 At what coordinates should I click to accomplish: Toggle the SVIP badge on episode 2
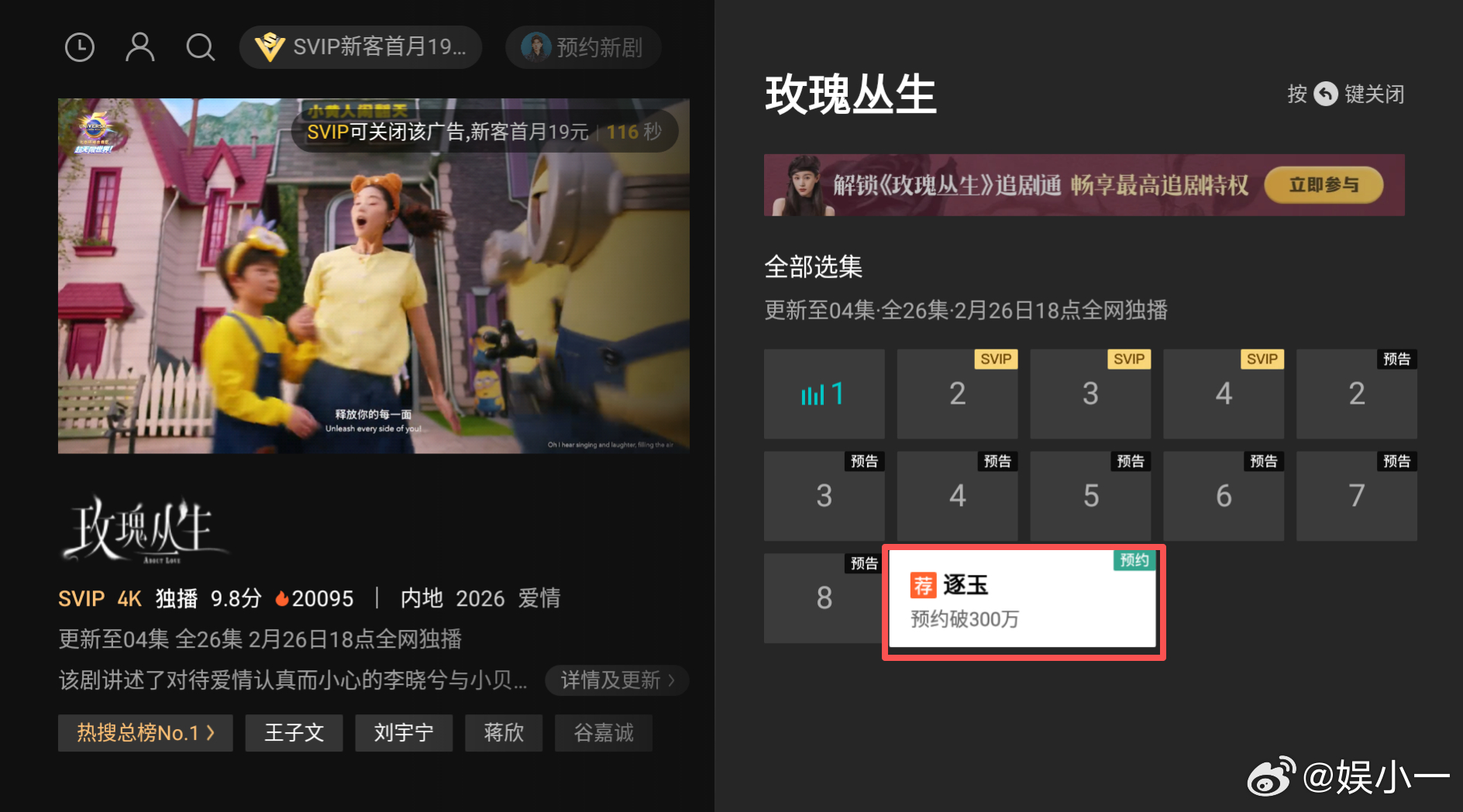[995, 359]
